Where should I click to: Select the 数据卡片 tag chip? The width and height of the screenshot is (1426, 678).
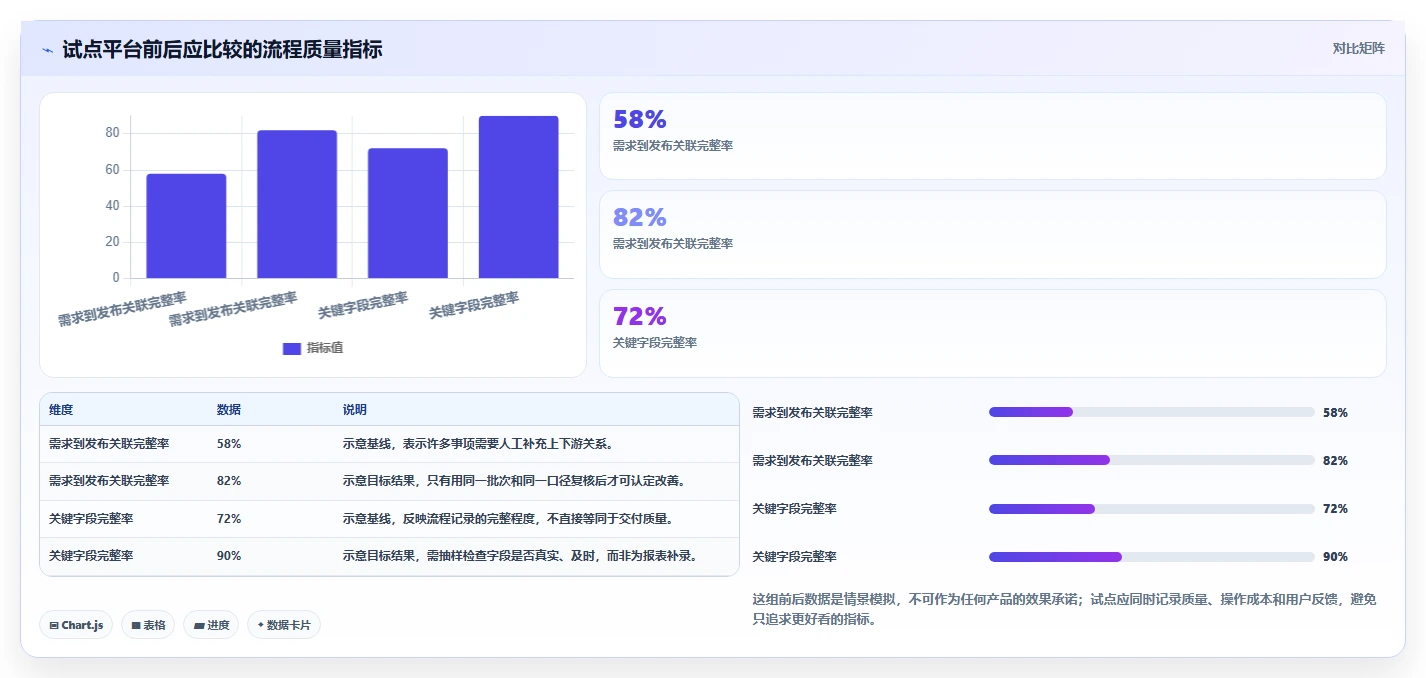point(284,625)
